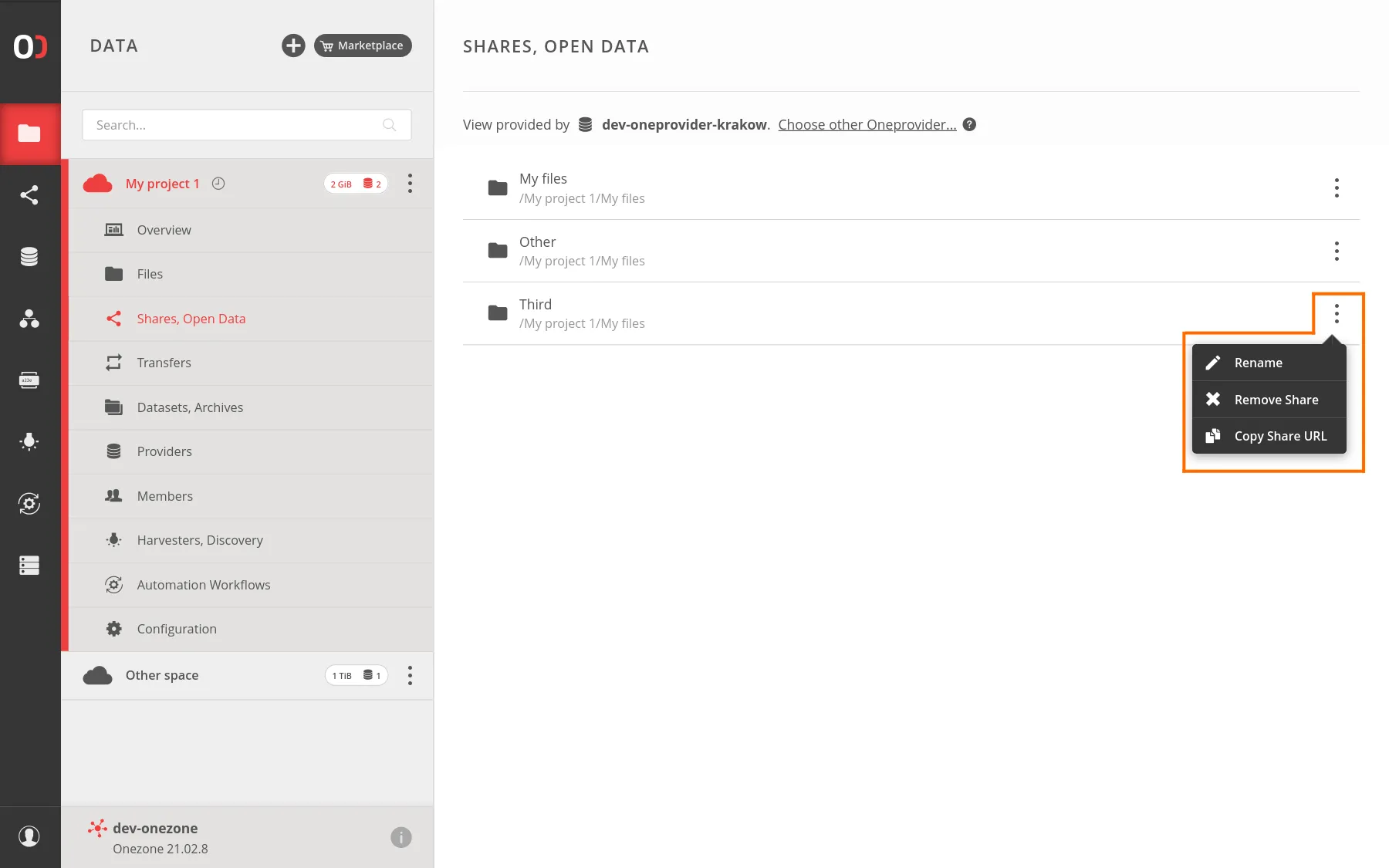
Task: Select the Harvesters lightbulb icon
Action: click(30, 441)
